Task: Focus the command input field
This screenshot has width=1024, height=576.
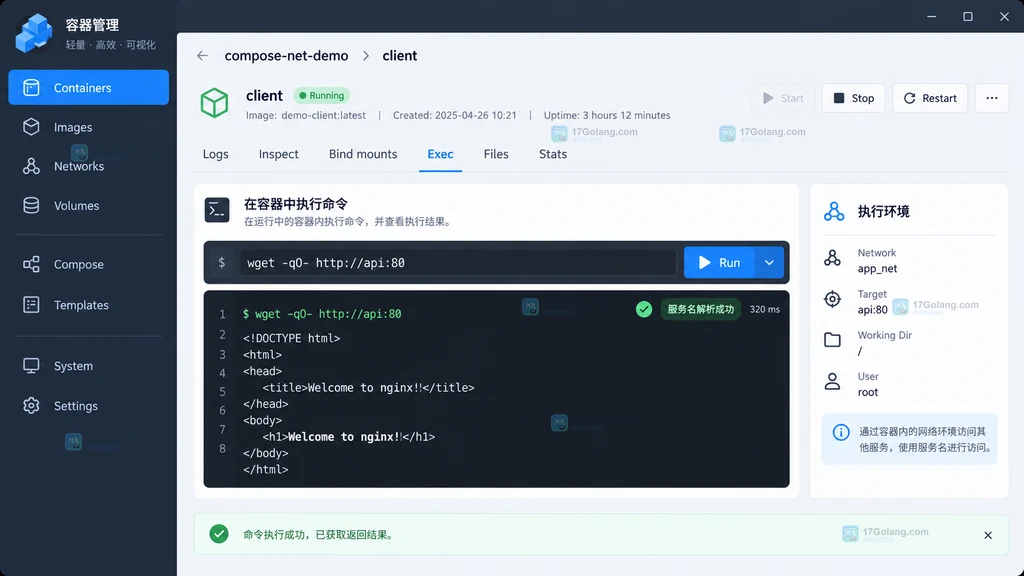Action: click(458, 263)
